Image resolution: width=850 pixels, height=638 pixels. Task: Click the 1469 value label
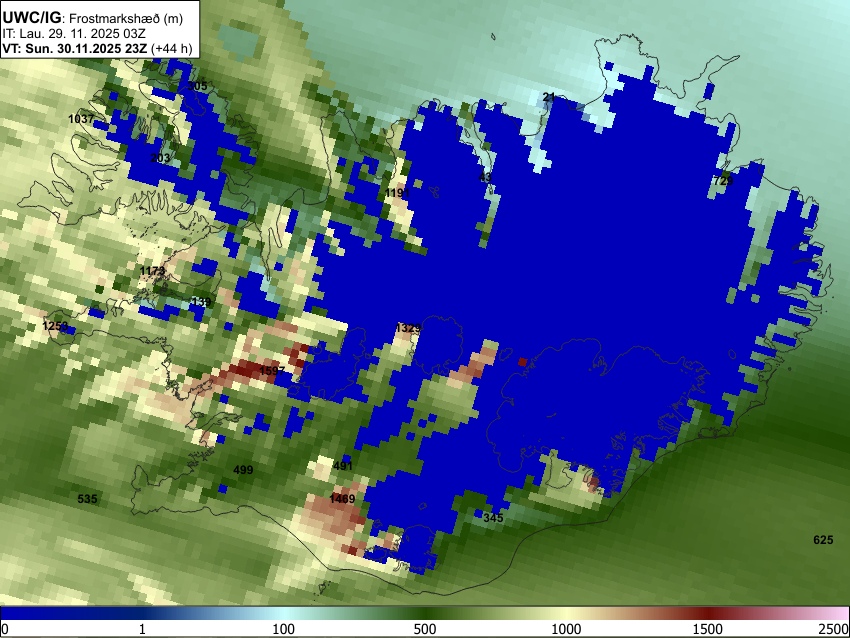[342, 499]
